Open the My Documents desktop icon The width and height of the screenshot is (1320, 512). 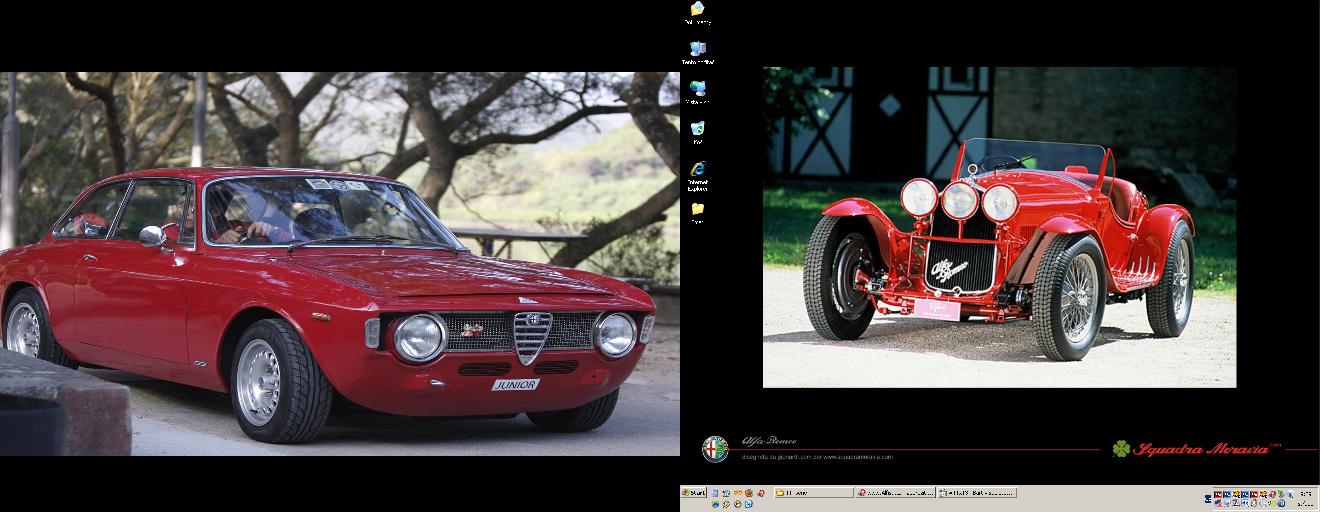point(697,11)
